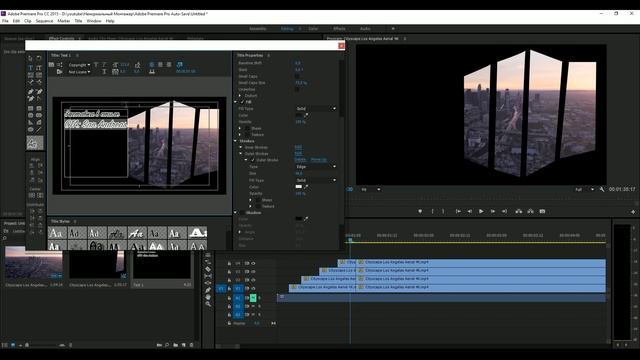640x360 pixels.
Task: Select the Rectangle shape tool in Titler
Action: click(31, 109)
